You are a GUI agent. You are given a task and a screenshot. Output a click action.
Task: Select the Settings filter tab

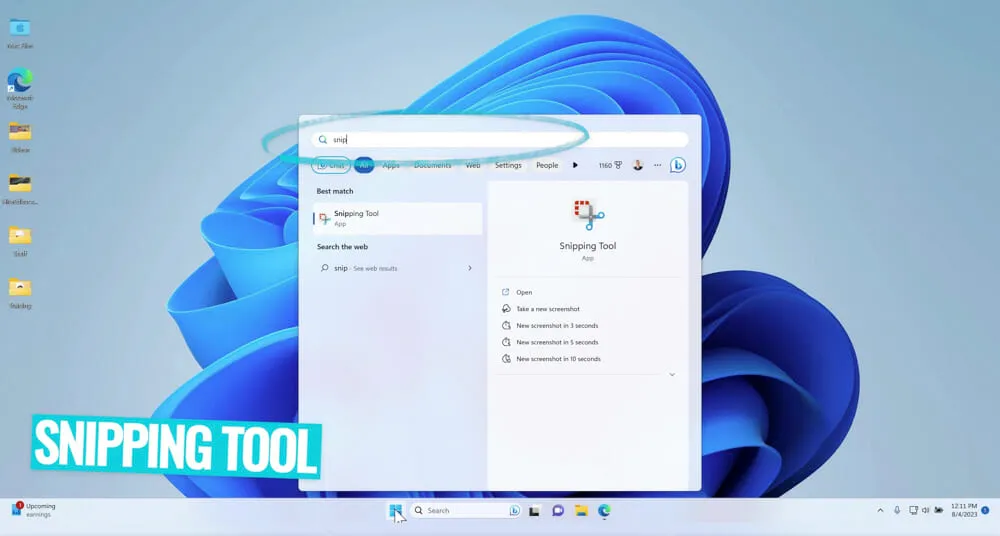pyautogui.click(x=508, y=165)
